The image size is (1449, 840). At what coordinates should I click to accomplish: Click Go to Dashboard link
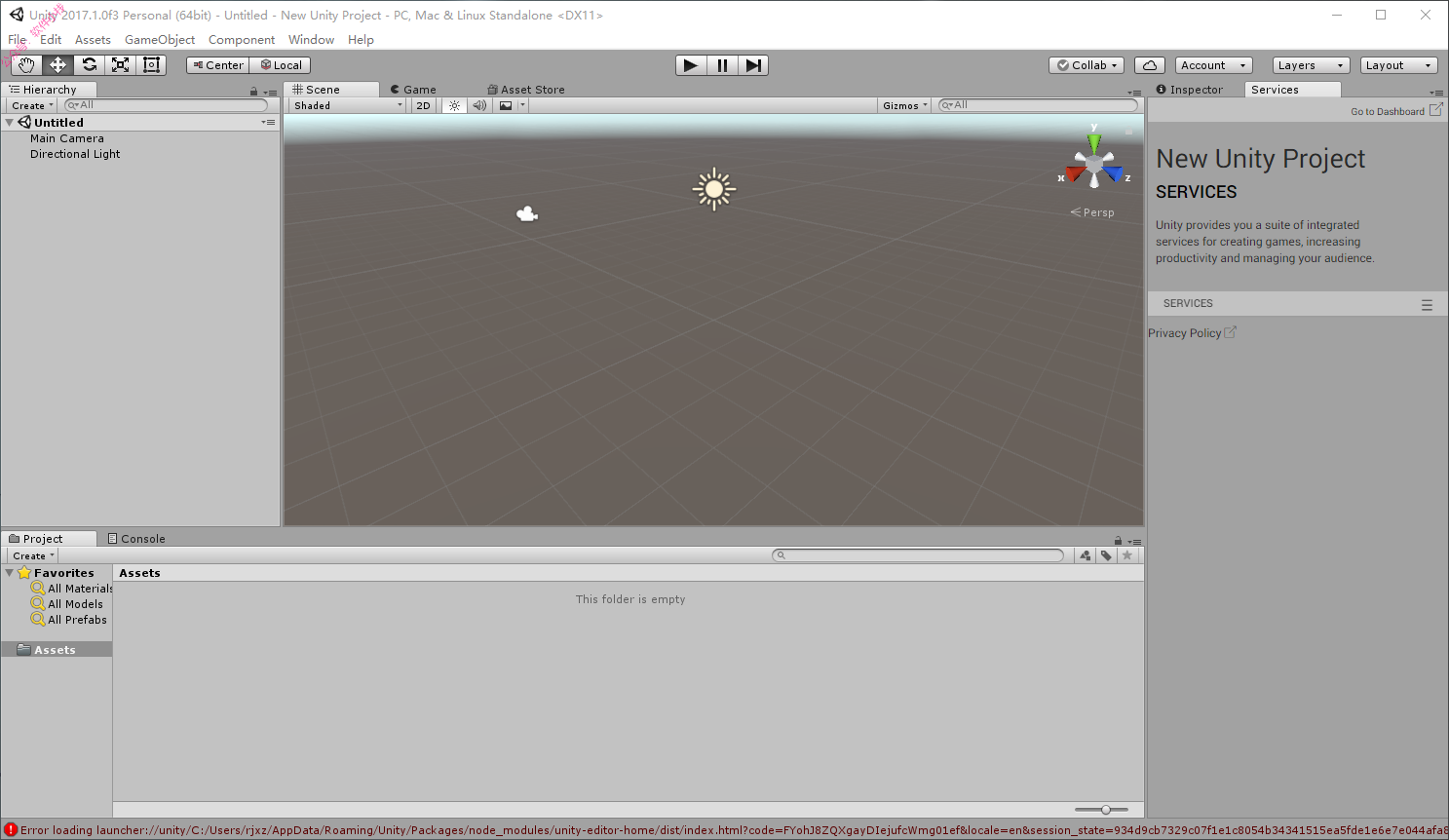pos(1396,111)
